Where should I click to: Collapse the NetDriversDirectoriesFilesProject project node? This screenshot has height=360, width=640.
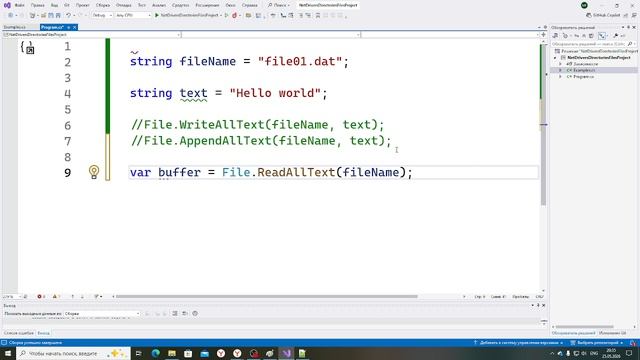555,58
